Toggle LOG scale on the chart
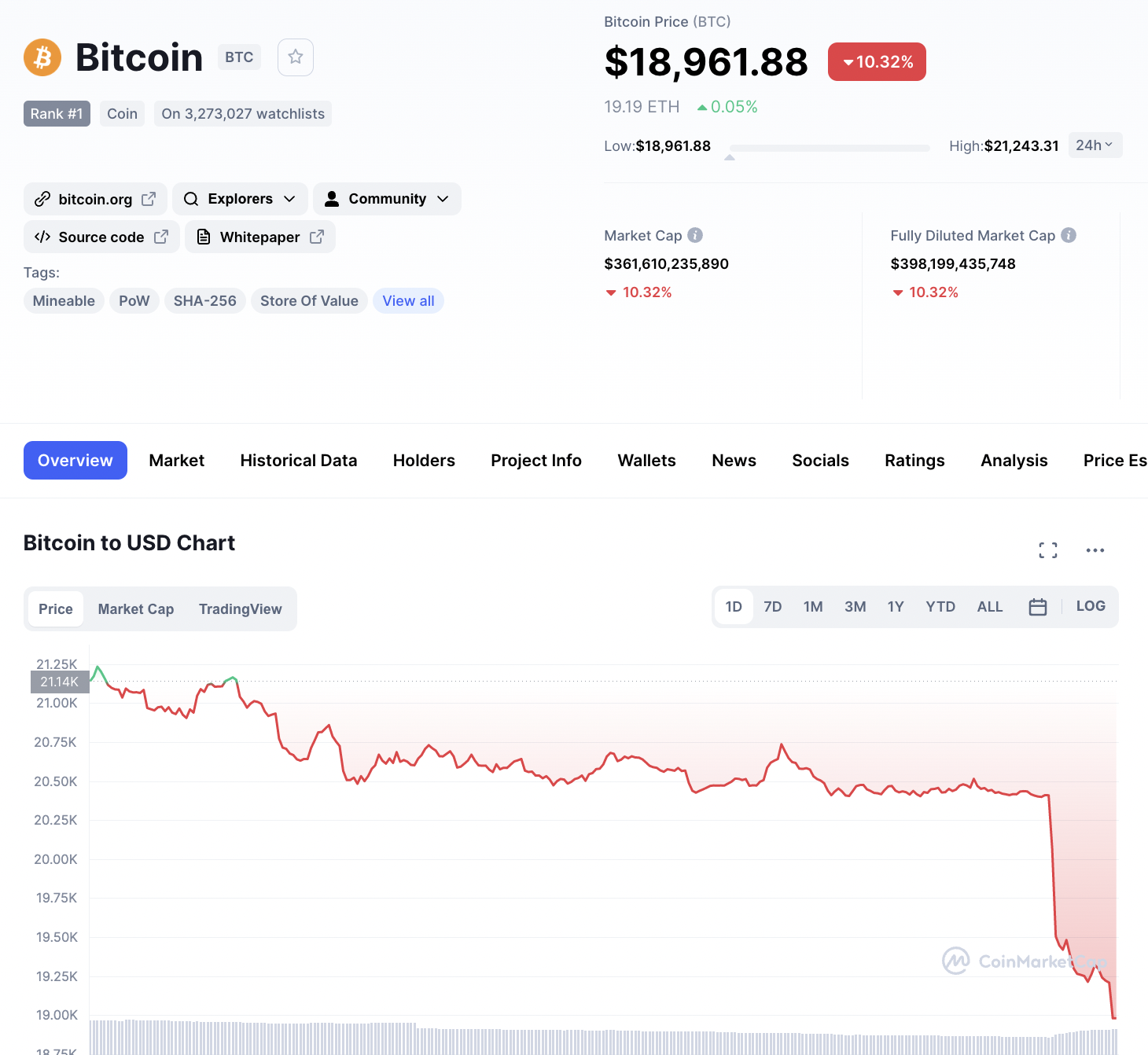Screen dimensions: 1148x1055 pyautogui.click(x=1090, y=606)
